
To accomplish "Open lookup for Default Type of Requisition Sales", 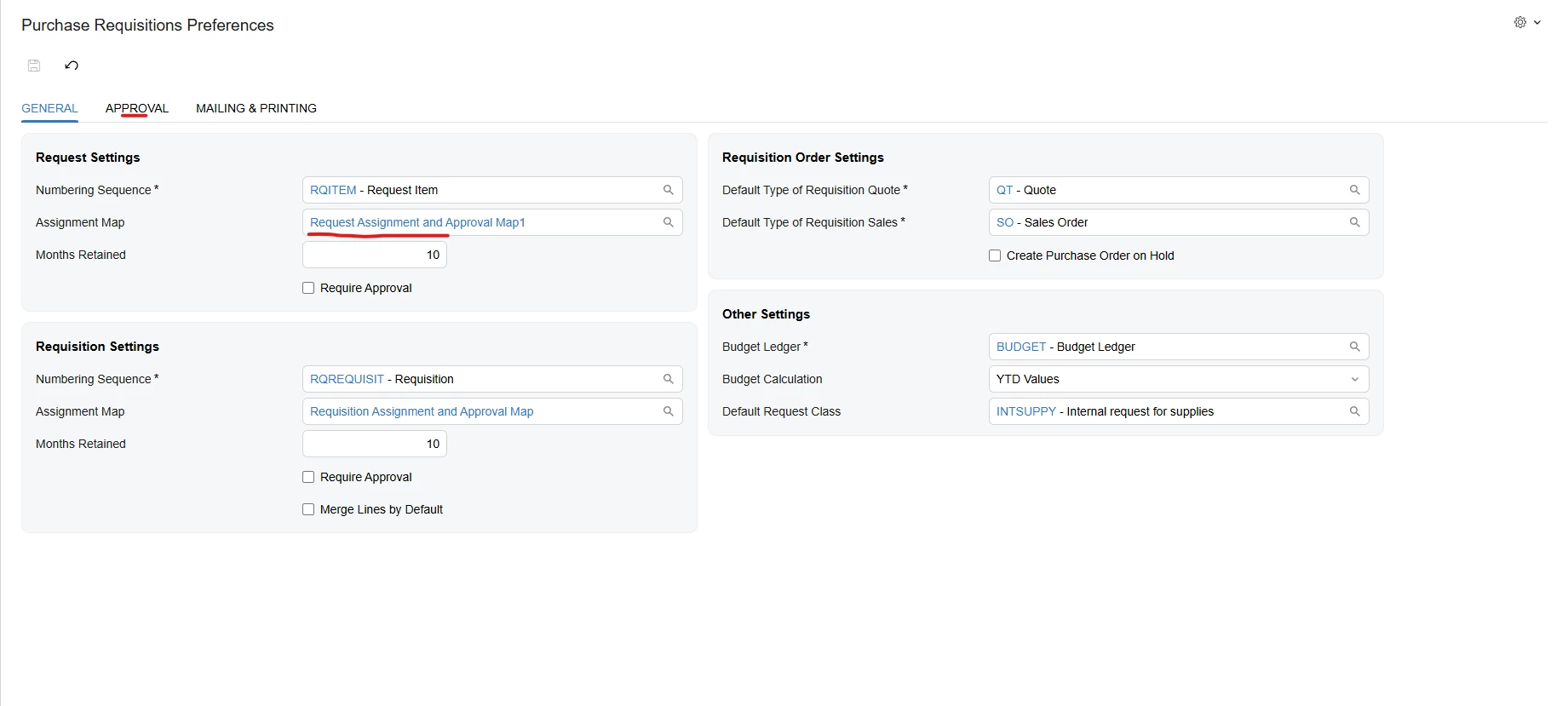I will pyautogui.click(x=1355, y=222).
